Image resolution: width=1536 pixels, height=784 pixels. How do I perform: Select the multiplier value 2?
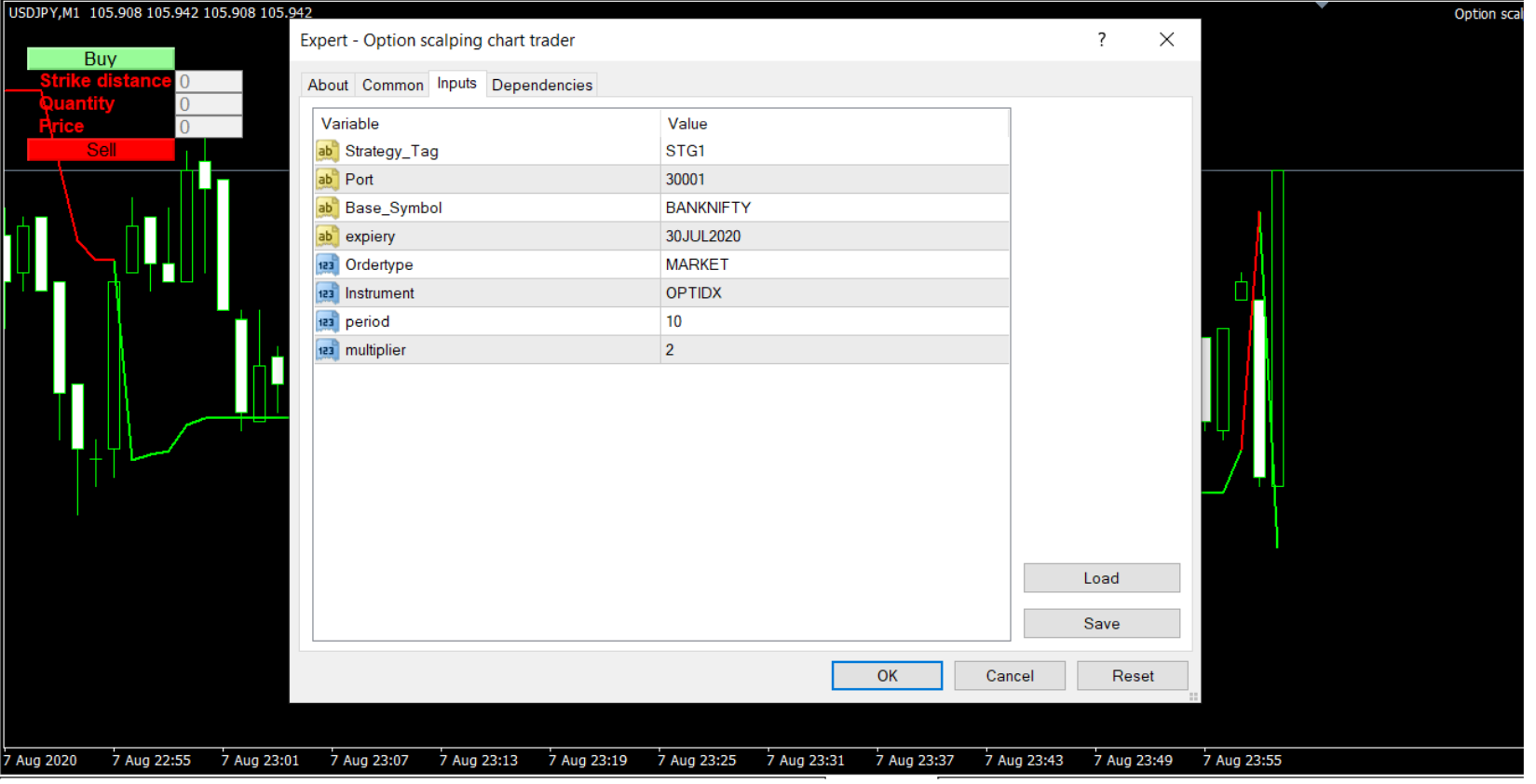tap(835, 350)
